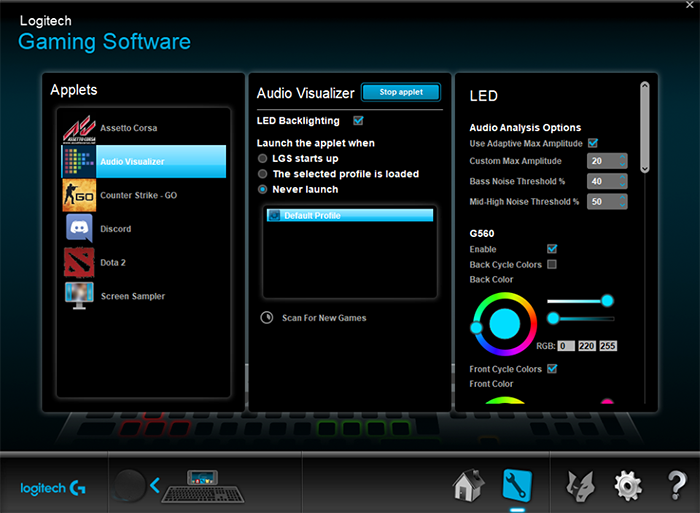This screenshot has height=513, width=700.
Task: Click the Scan For New Games clock icon
Action: click(x=267, y=317)
